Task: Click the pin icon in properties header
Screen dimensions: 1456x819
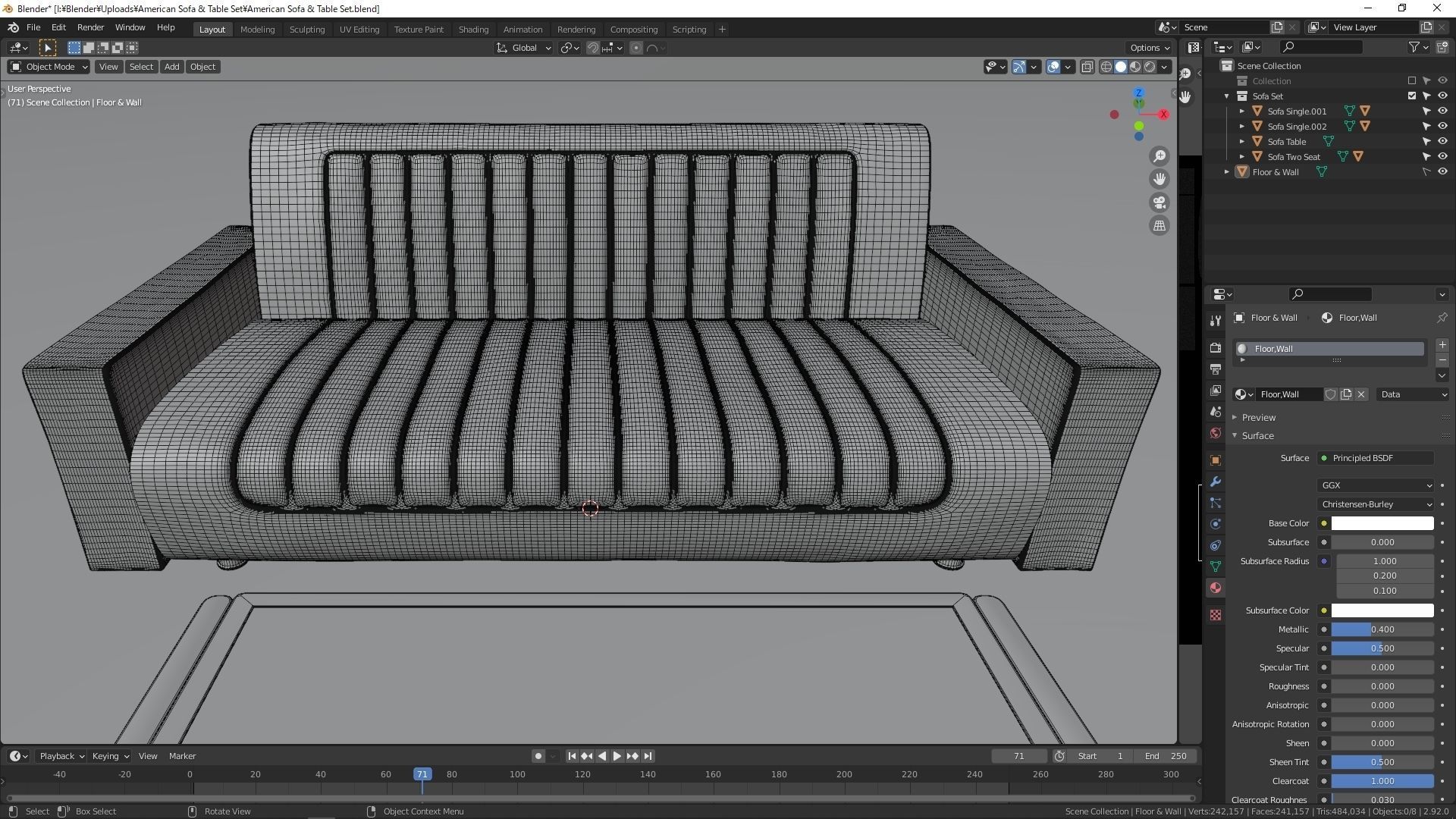Action: tap(1442, 318)
